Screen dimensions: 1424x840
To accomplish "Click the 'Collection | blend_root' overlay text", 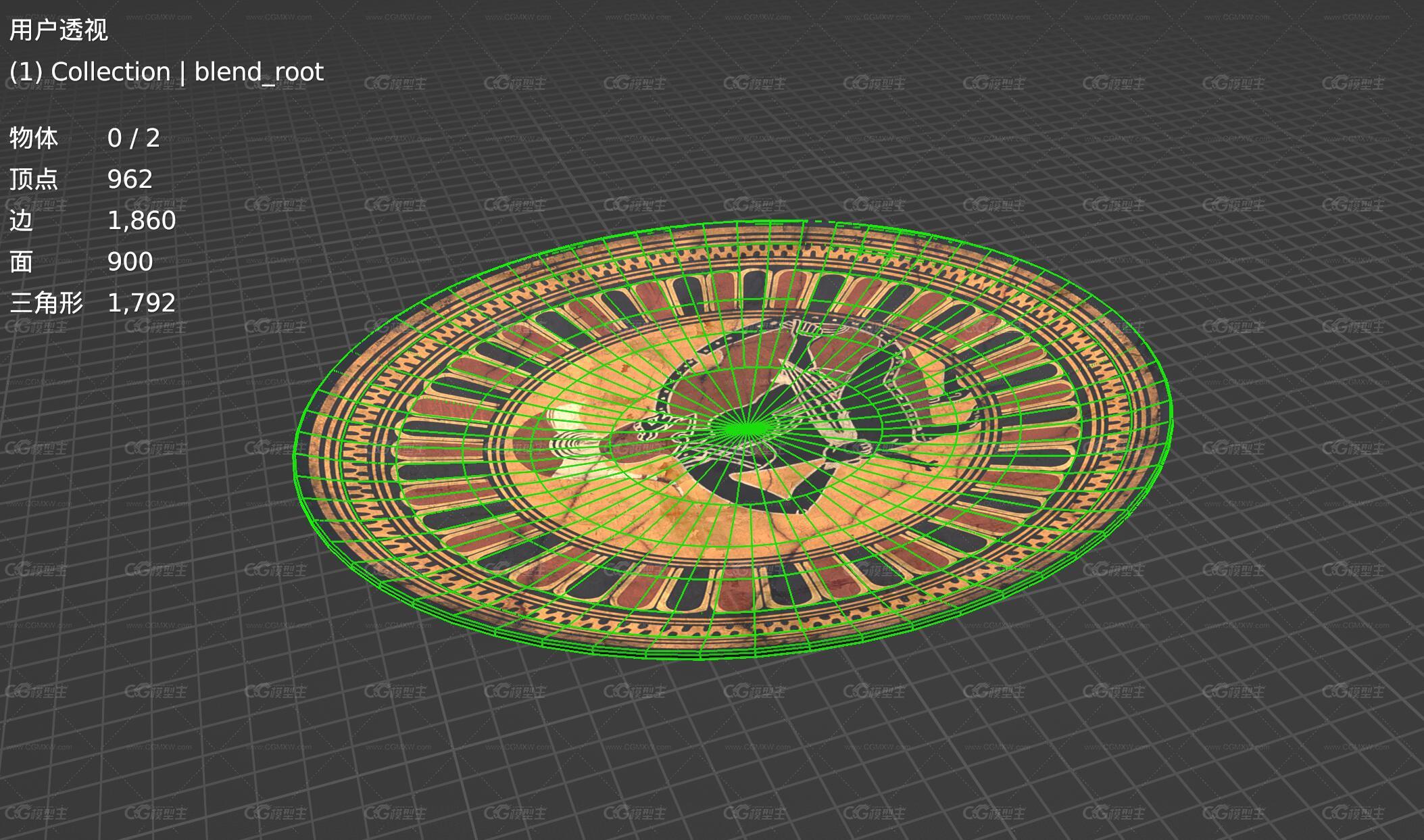I will 187,72.
